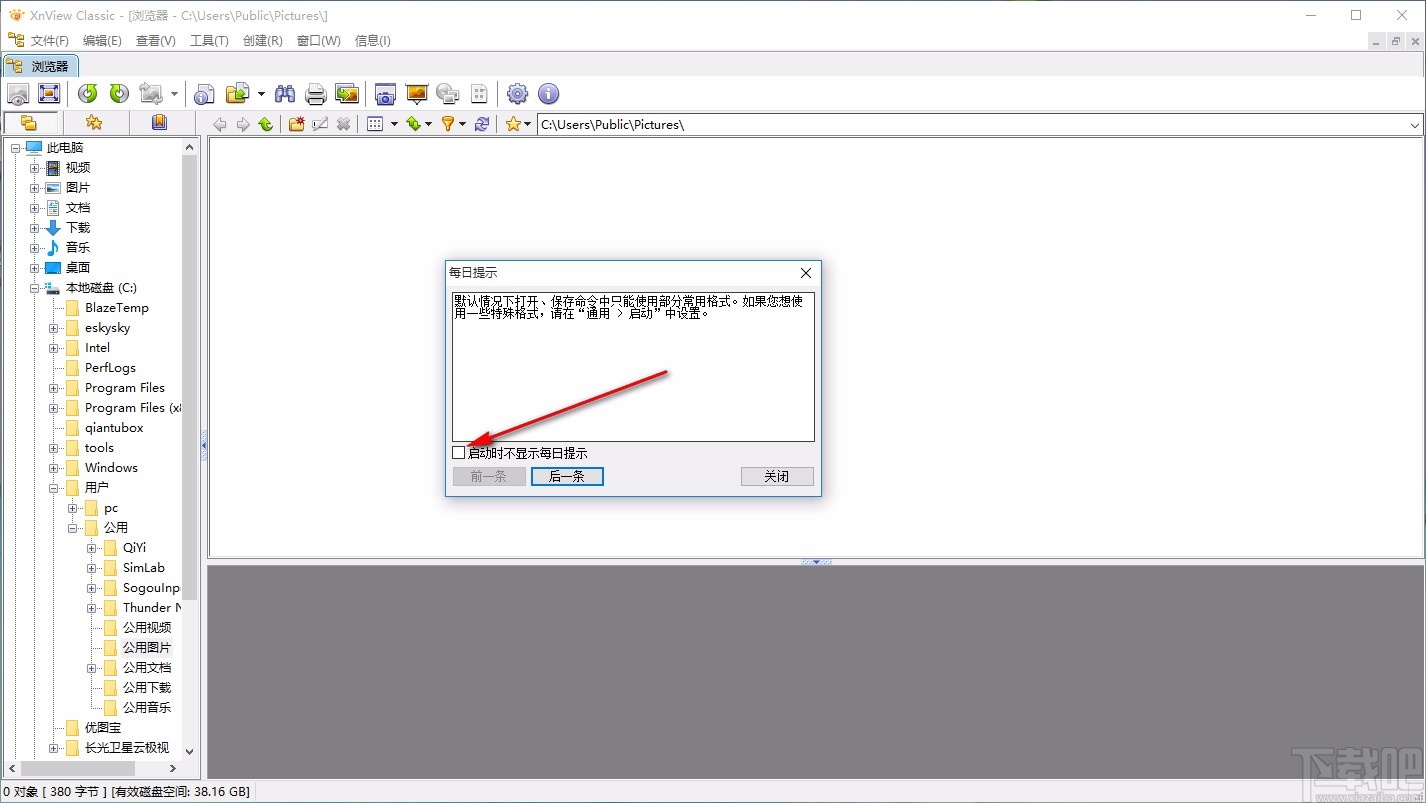Open the 查看(V) menu
Screen dimensions: 1426x803
pyautogui.click(x=156, y=41)
